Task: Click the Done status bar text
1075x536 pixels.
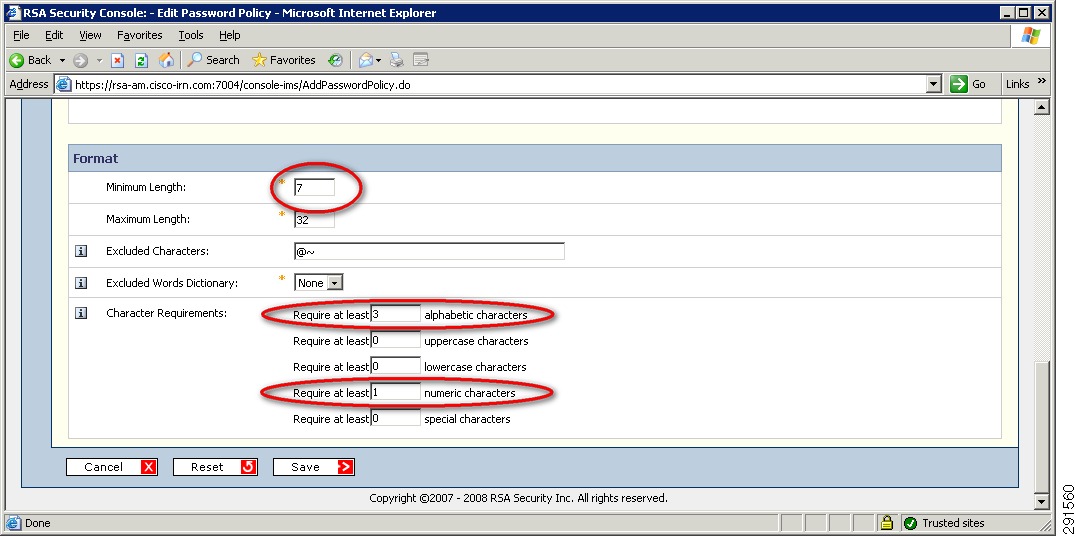Action: pyautogui.click(x=38, y=524)
